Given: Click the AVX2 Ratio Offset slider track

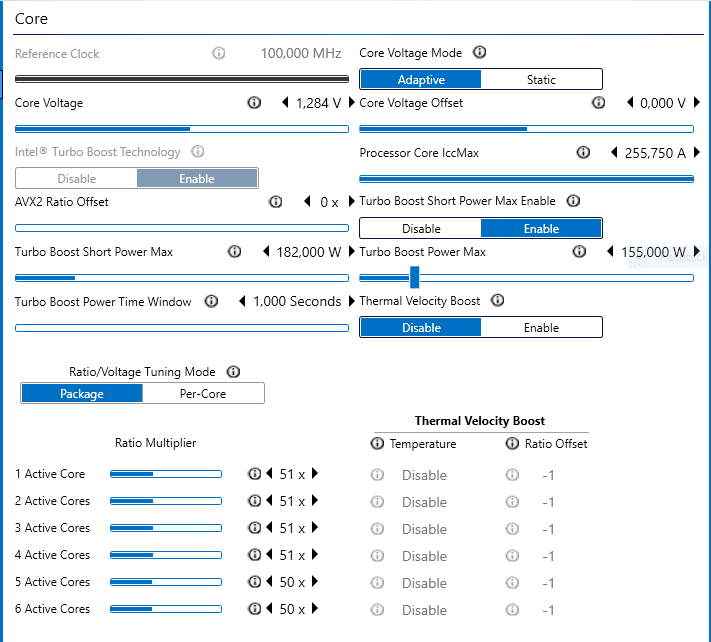Looking at the screenshot, I should pyautogui.click(x=182, y=228).
